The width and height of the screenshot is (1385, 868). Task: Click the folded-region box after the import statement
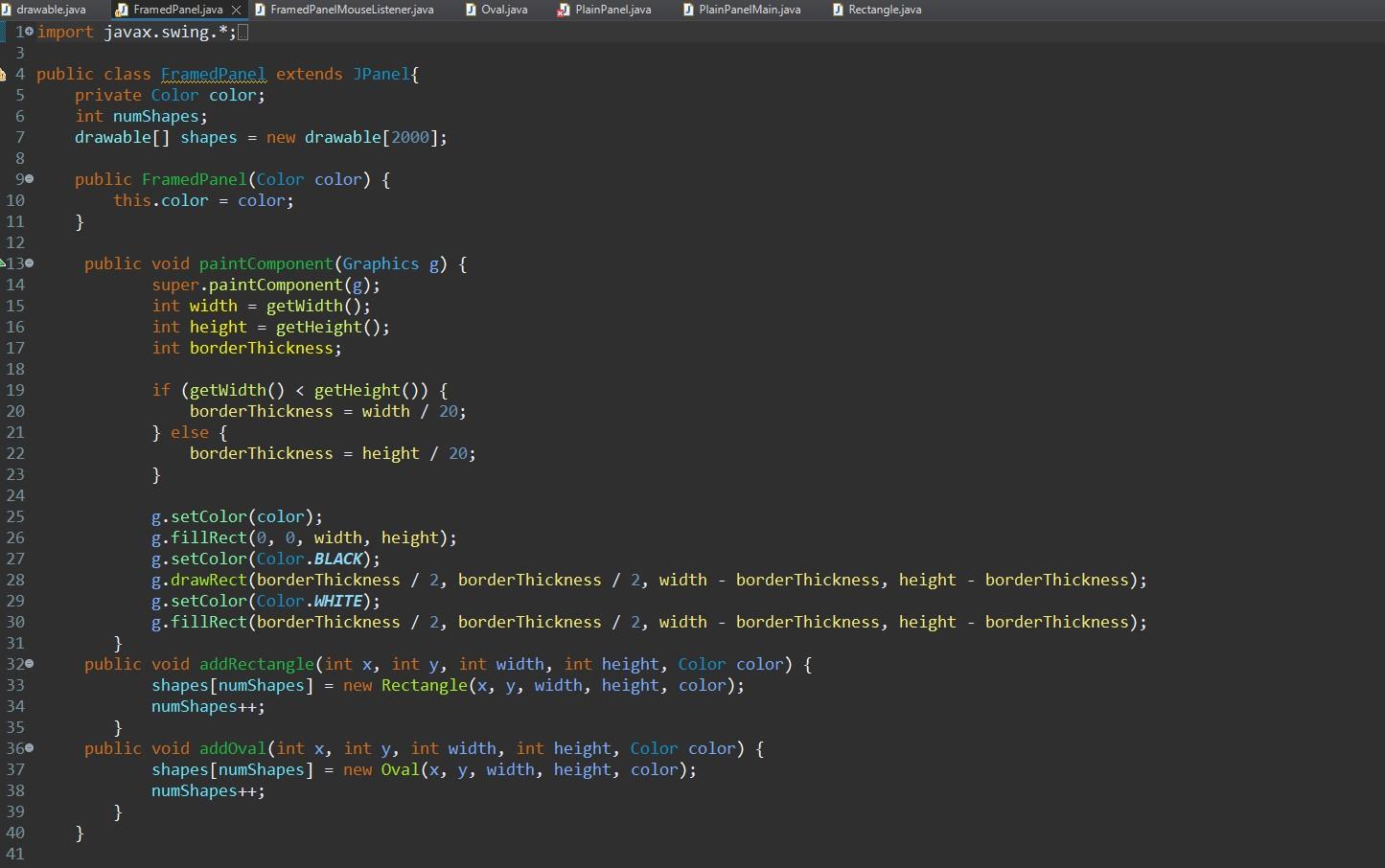click(x=242, y=33)
